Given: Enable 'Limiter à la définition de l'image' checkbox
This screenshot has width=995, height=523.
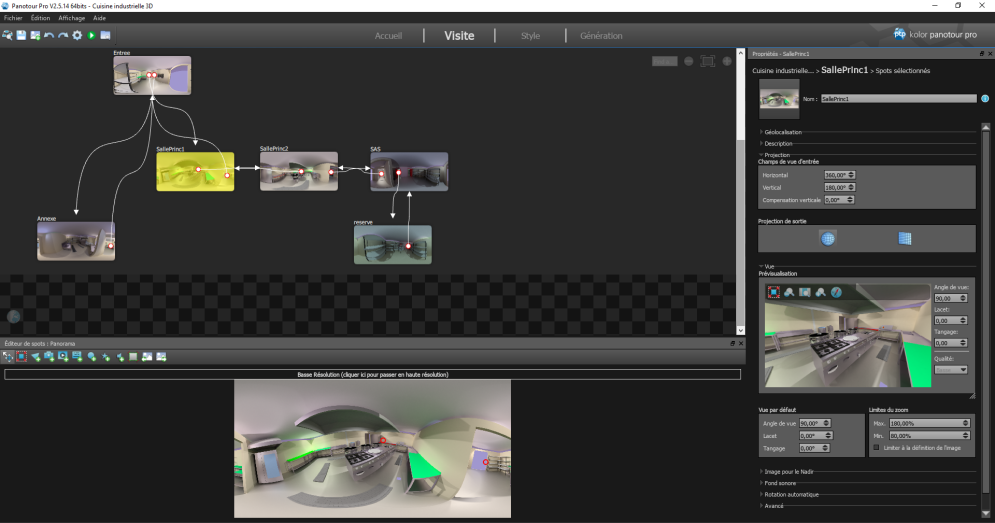Looking at the screenshot, I should 877,447.
